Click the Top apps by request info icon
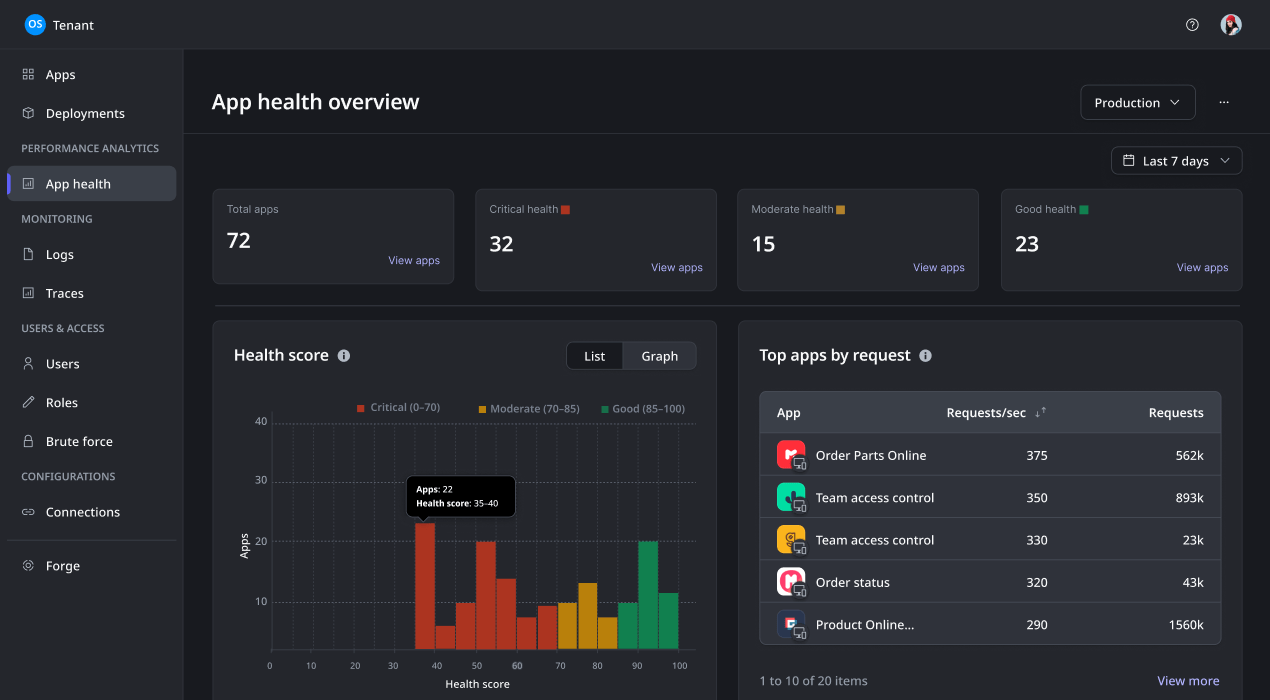 925,356
